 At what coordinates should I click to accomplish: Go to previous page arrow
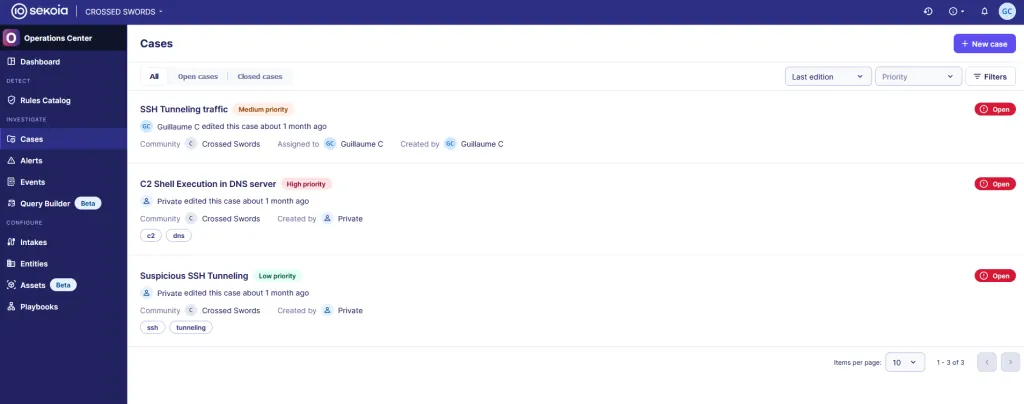pyautogui.click(x=986, y=362)
